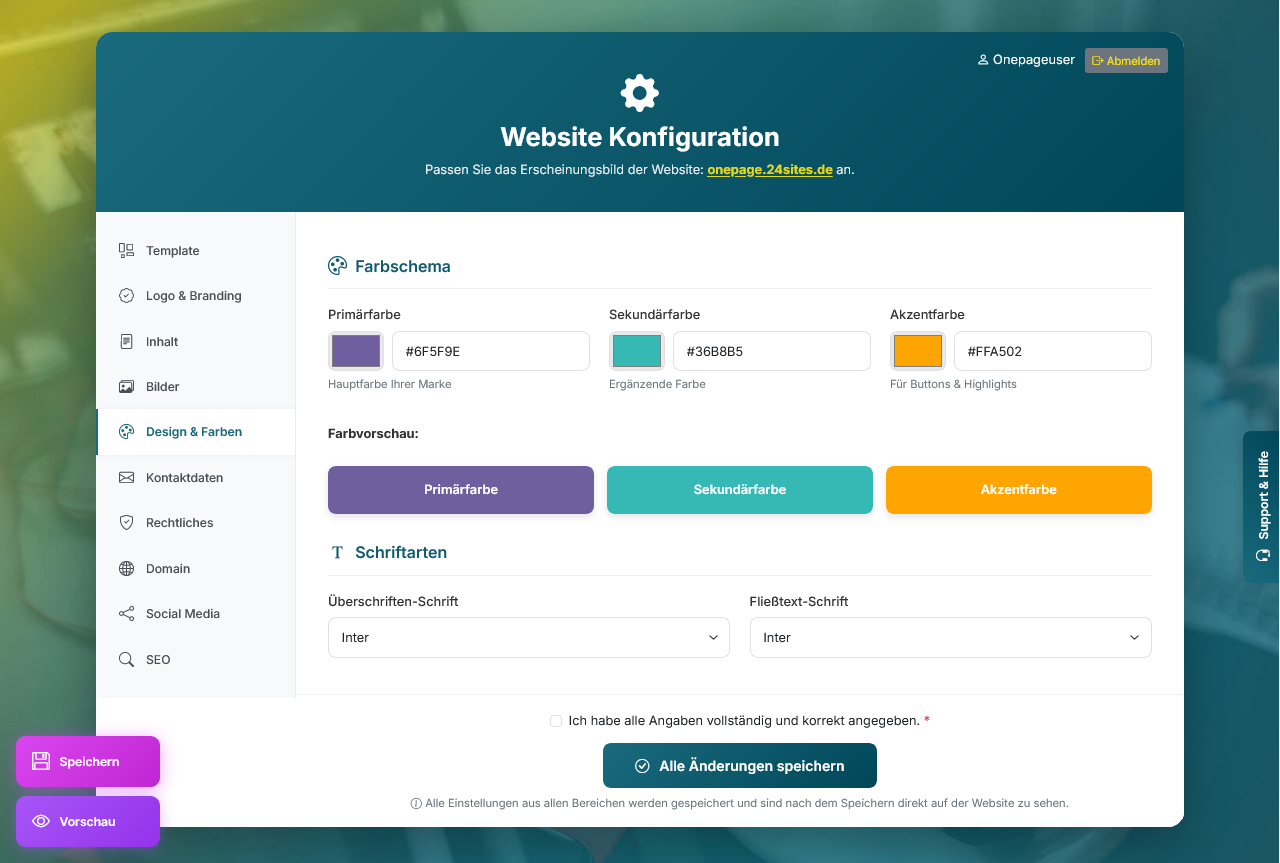Click the Design & Farben palette icon
1280x863 pixels.
click(126, 431)
